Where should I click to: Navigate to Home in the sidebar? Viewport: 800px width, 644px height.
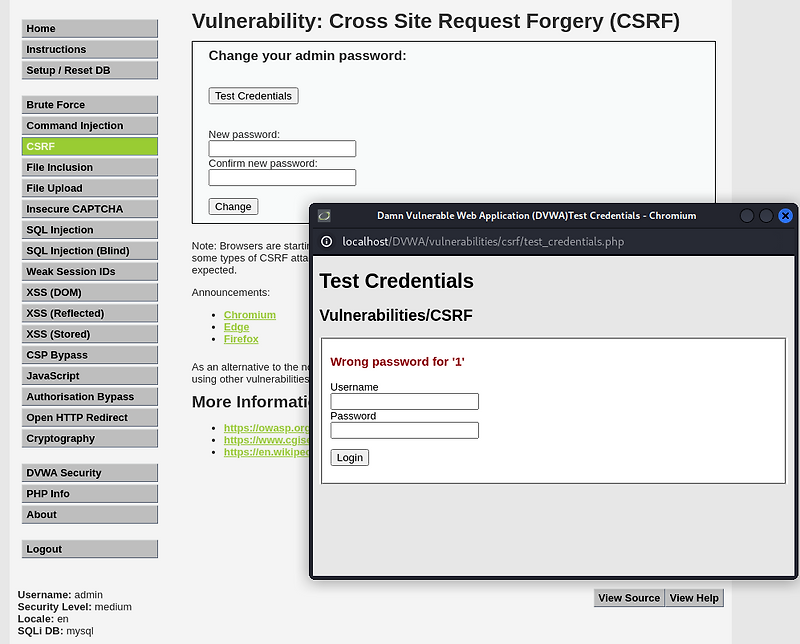point(89,28)
